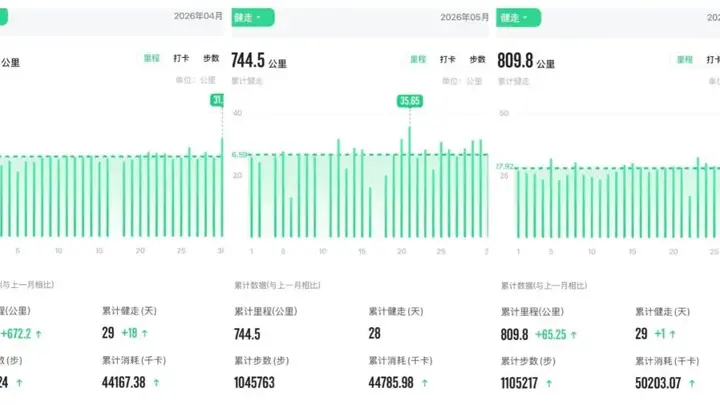Click the +672.2 change value
720x405 pixels.
click(x=16, y=334)
